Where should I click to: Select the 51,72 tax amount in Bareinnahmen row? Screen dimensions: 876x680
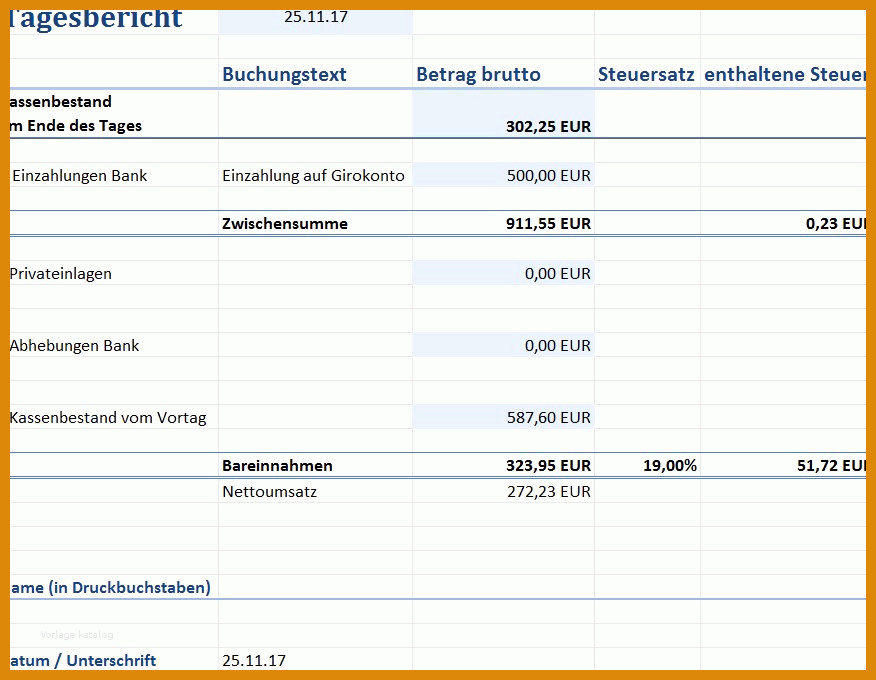click(783, 465)
